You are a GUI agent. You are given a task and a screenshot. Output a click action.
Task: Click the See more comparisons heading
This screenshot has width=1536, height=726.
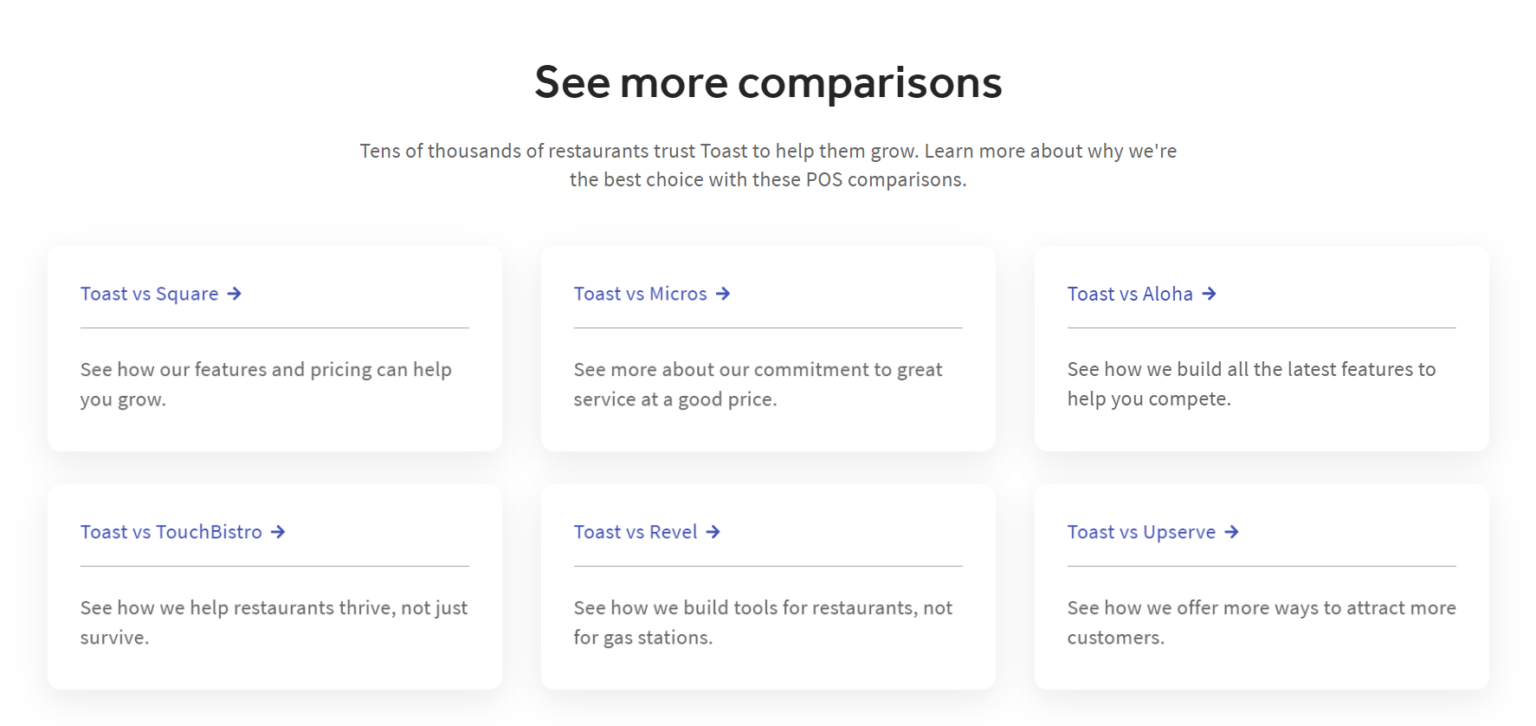[x=768, y=82]
